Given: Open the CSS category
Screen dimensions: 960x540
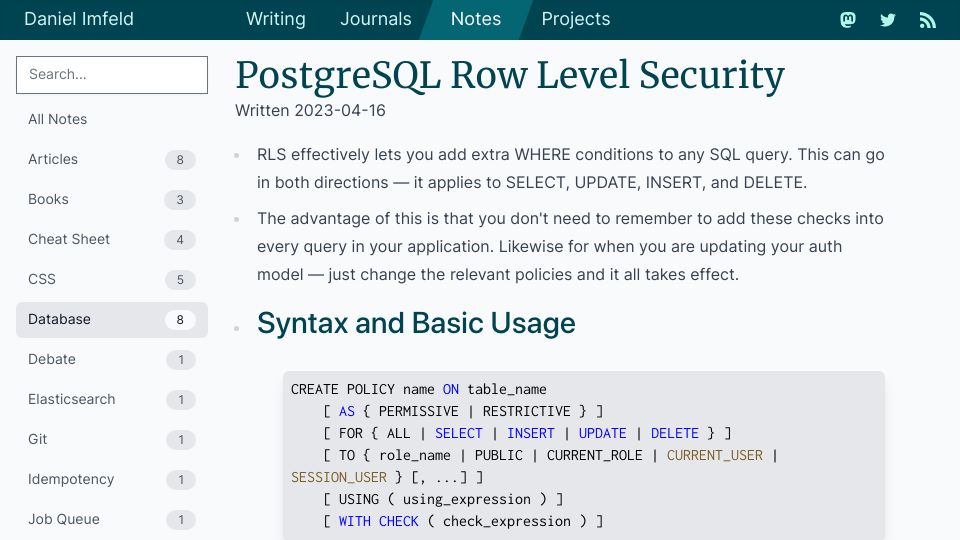Looking at the screenshot, I should tap(112, 279).
